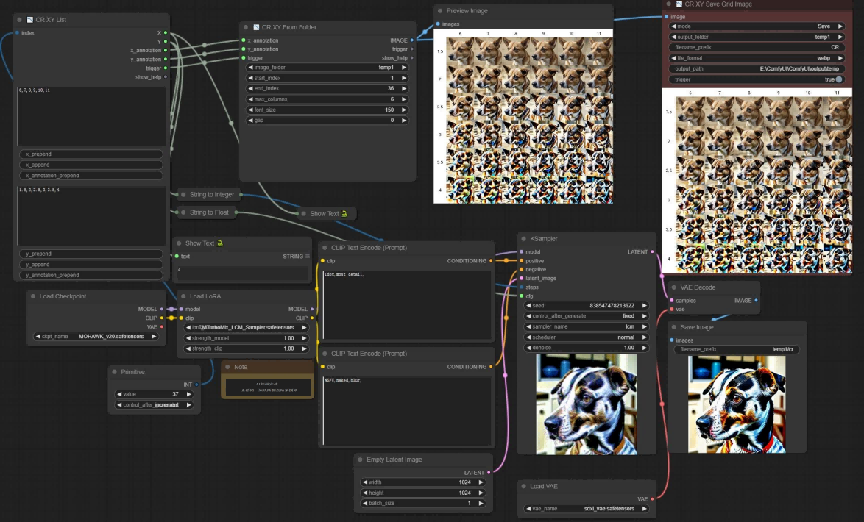The image size is (864, 522).
Task: Click the Save Image node dog thumbnail
Action: [x=737, y=405]
